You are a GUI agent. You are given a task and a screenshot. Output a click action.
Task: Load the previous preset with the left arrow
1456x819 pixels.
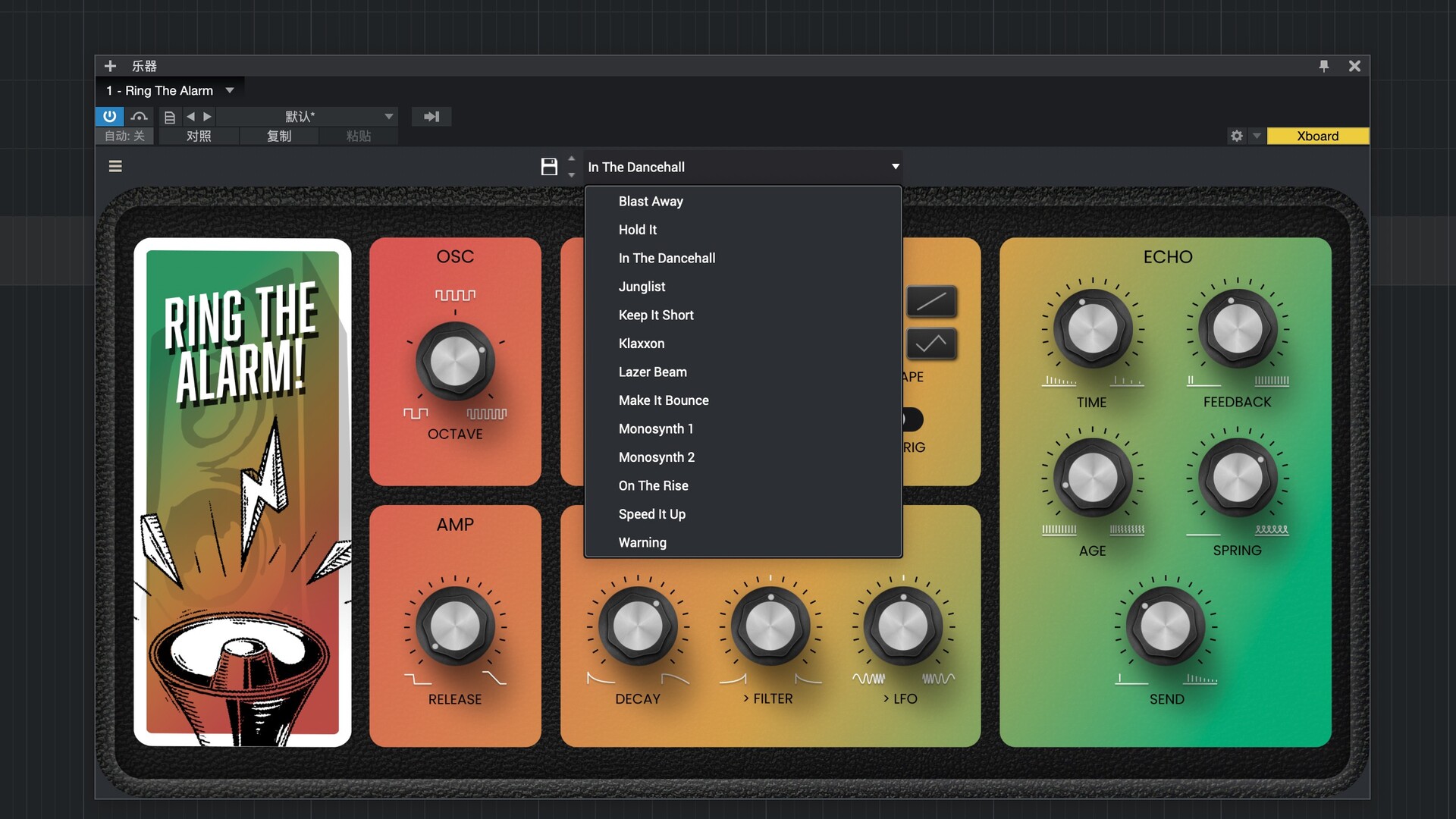pos(190,117)
